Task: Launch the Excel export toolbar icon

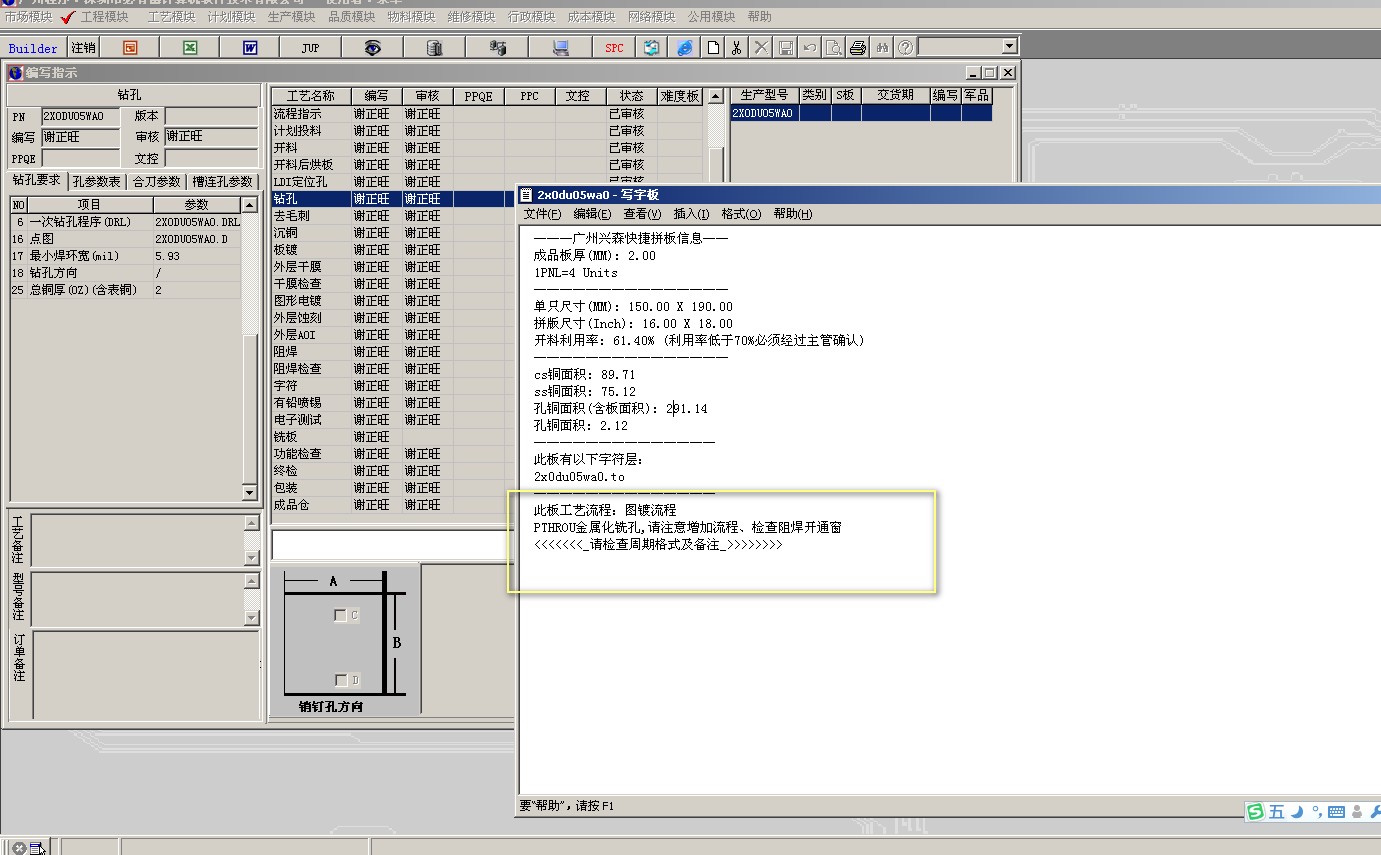Action: click(190, 47)
